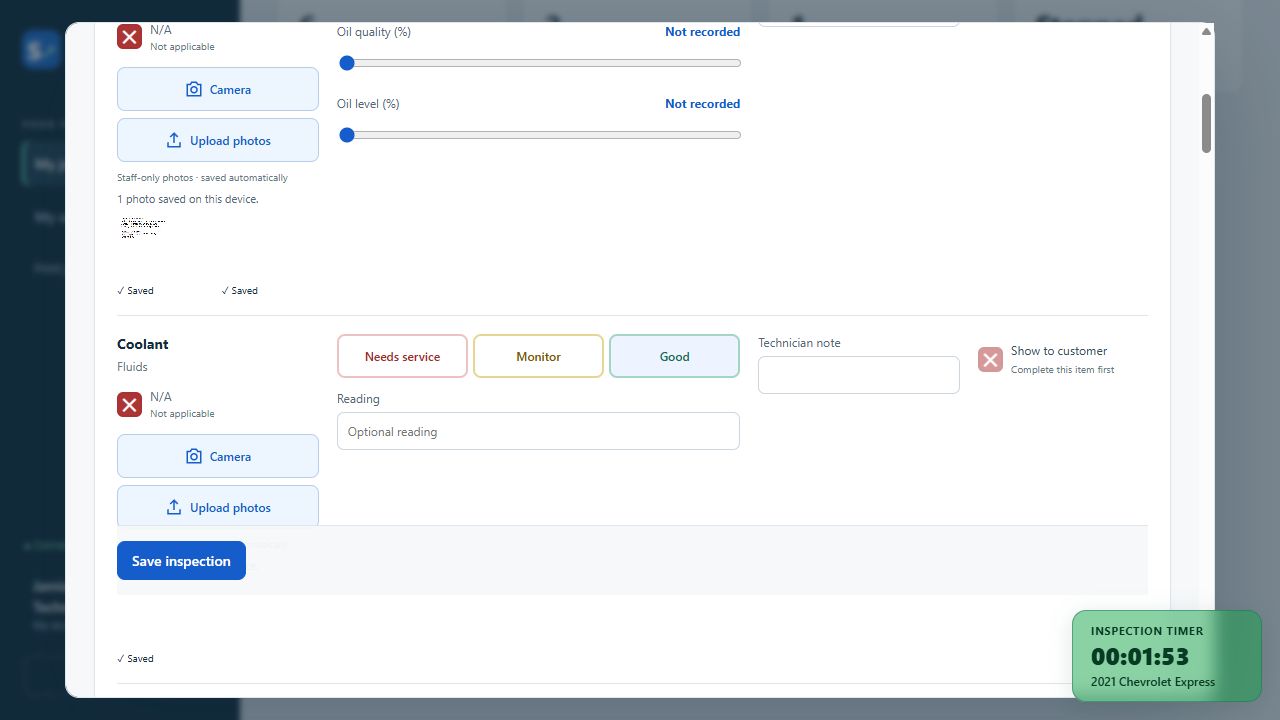Image resolution: width=1280 pixels, height=720 pixels.
Task: Click the scrollbar up arrow
Action: pyautogui.click(x=1206, y=31)
